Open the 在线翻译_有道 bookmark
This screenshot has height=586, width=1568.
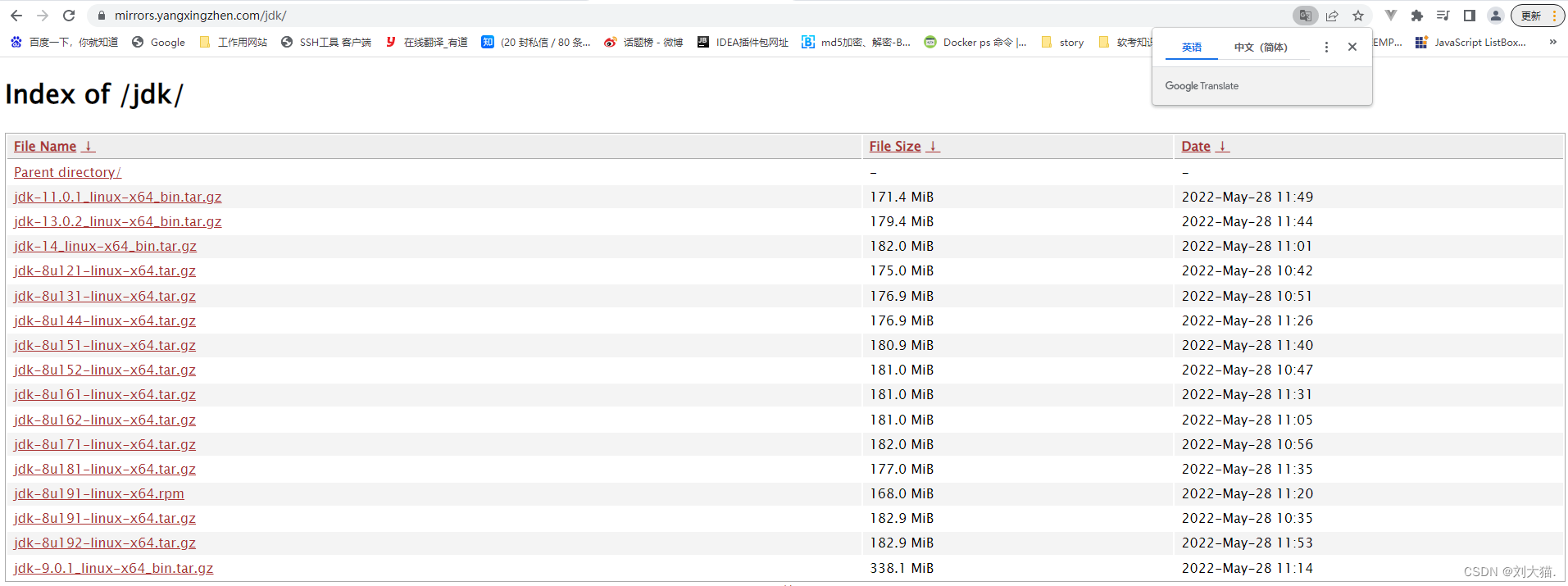(427, 42)
